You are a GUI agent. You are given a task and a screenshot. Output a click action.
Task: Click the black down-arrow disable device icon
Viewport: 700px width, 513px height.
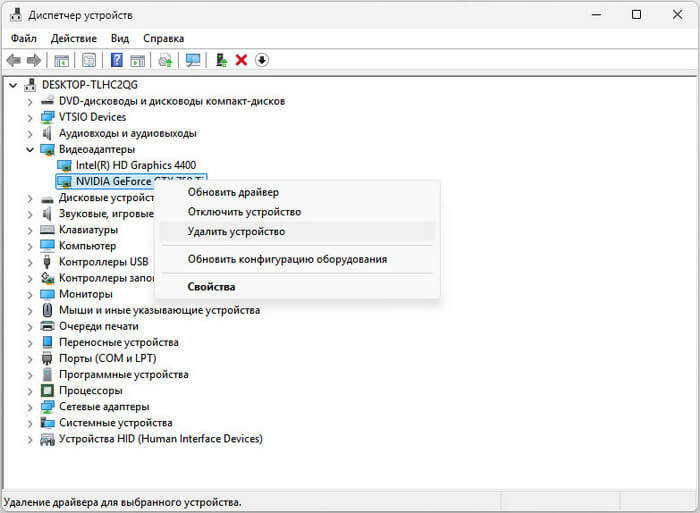pos(262,60)
